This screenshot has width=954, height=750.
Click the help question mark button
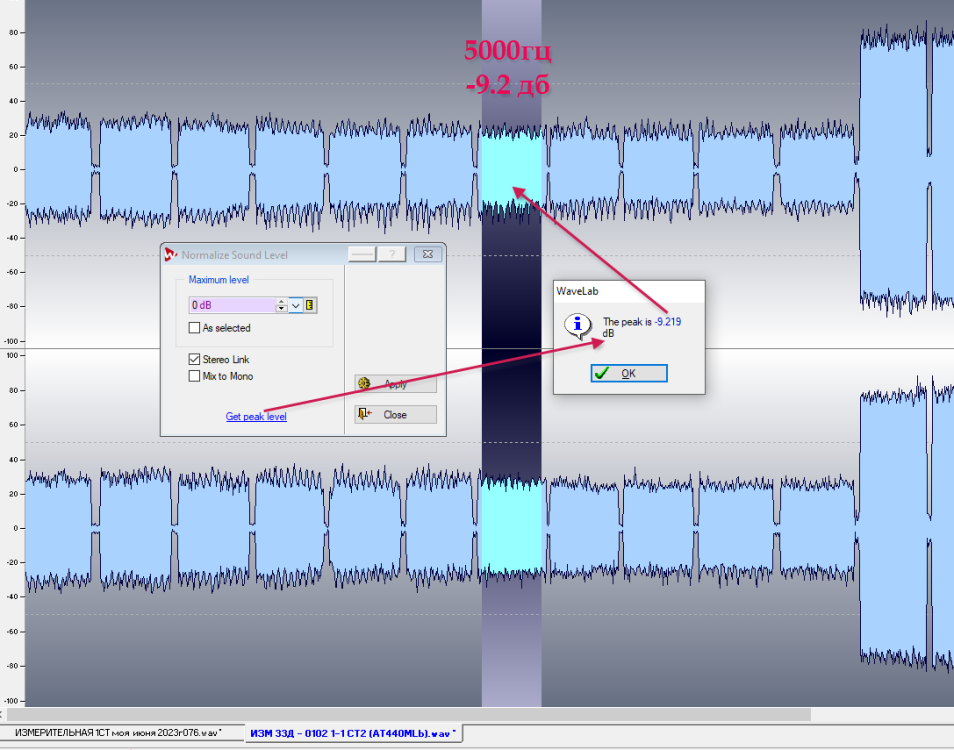coord(391,255)
